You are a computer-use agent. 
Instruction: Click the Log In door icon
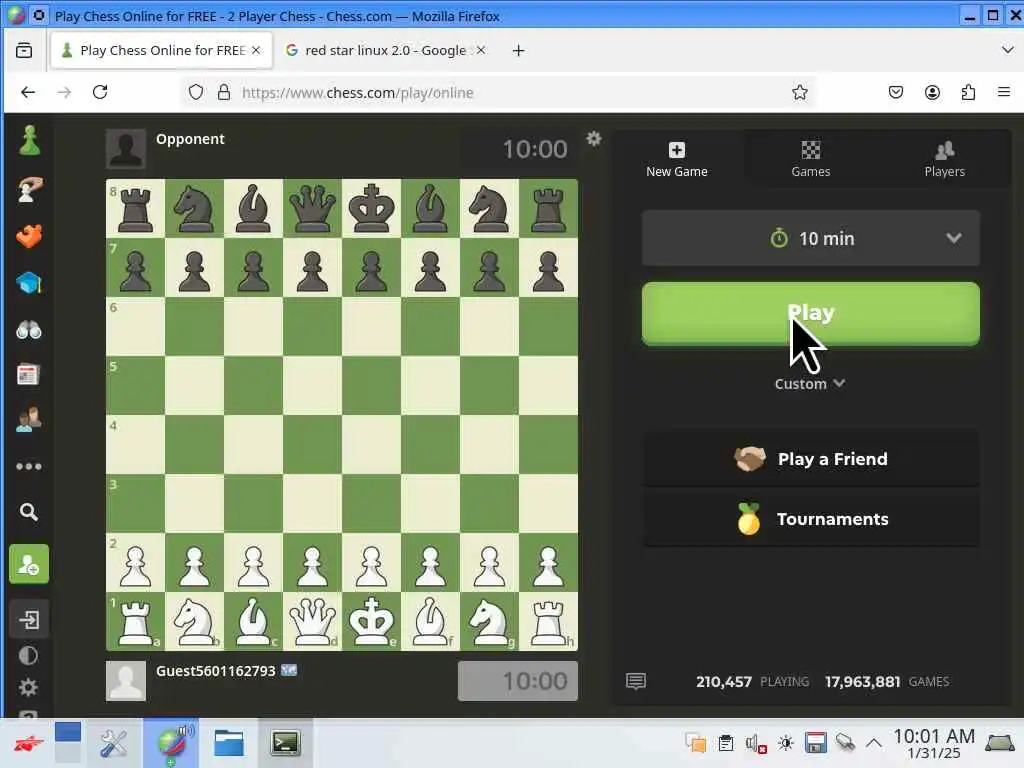[29, 619]
